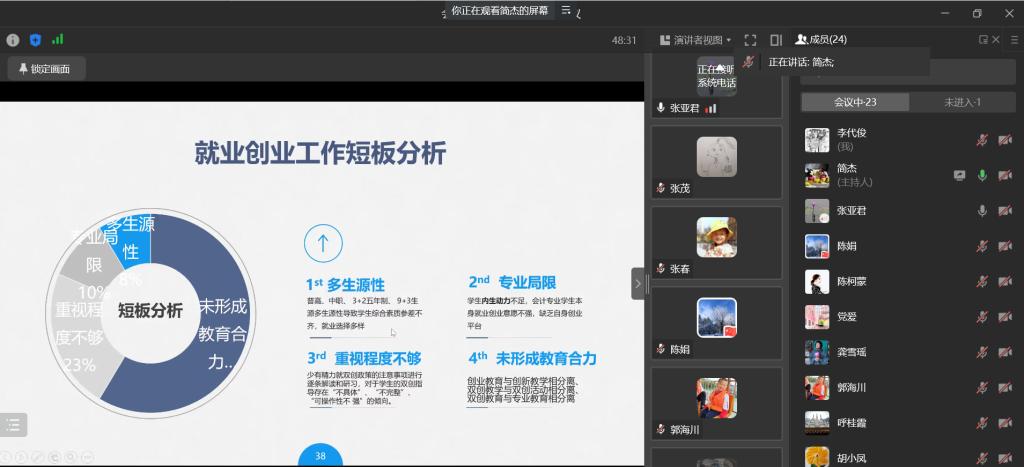Screen dimensions: 1024x467
Task: Mute the green microphone of 简杰
Action: [982, 175]
